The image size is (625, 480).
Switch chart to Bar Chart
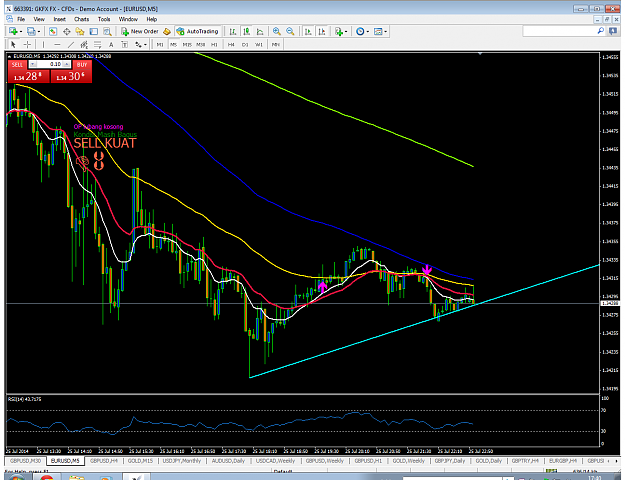pyautogui.click(x=233, y=31)
